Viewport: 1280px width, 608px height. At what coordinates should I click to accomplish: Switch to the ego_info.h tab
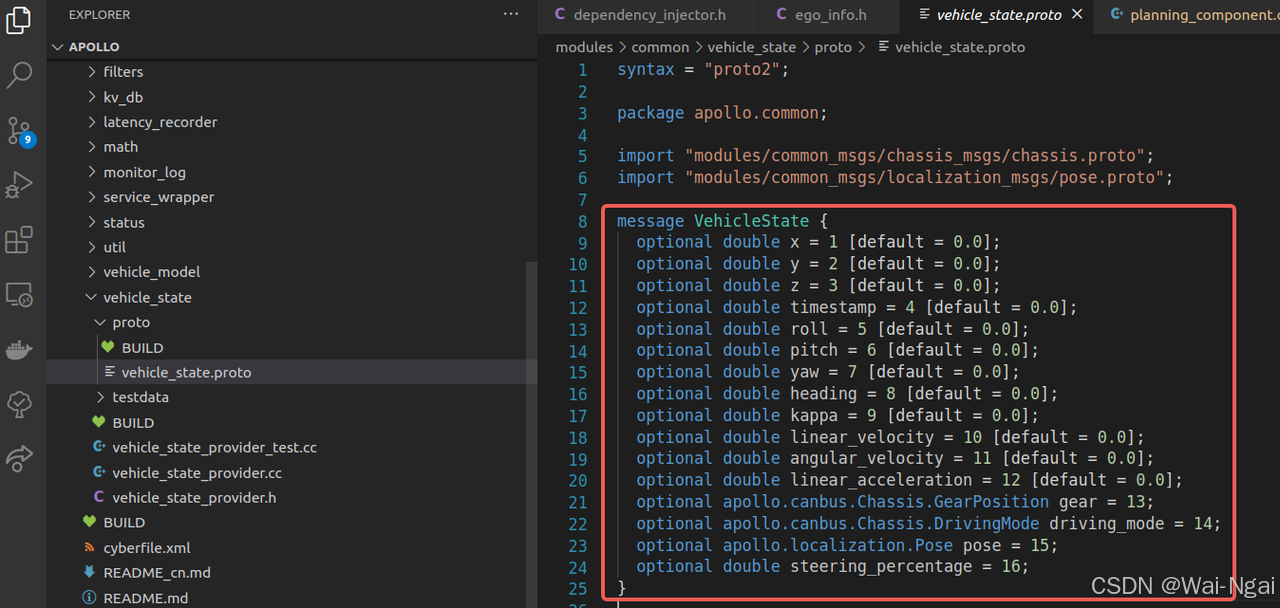826,15
